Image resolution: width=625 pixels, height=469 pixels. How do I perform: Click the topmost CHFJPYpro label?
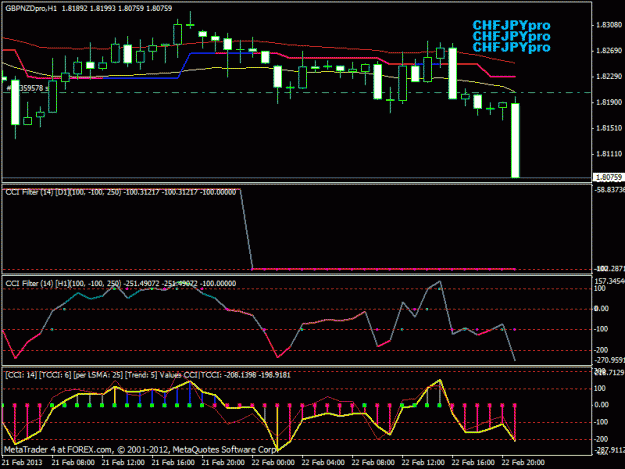tap(511, 26)
